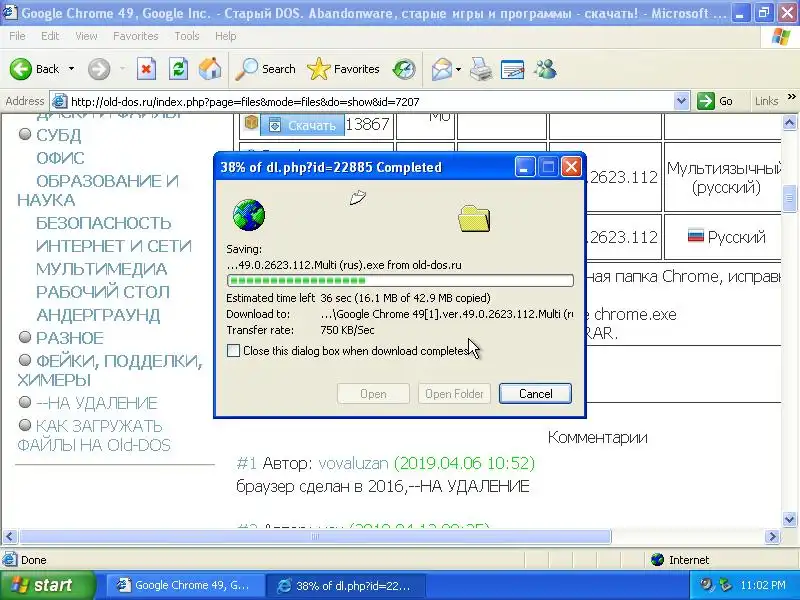Click the 11:02 PM tray clock

(x=763, y=585)
